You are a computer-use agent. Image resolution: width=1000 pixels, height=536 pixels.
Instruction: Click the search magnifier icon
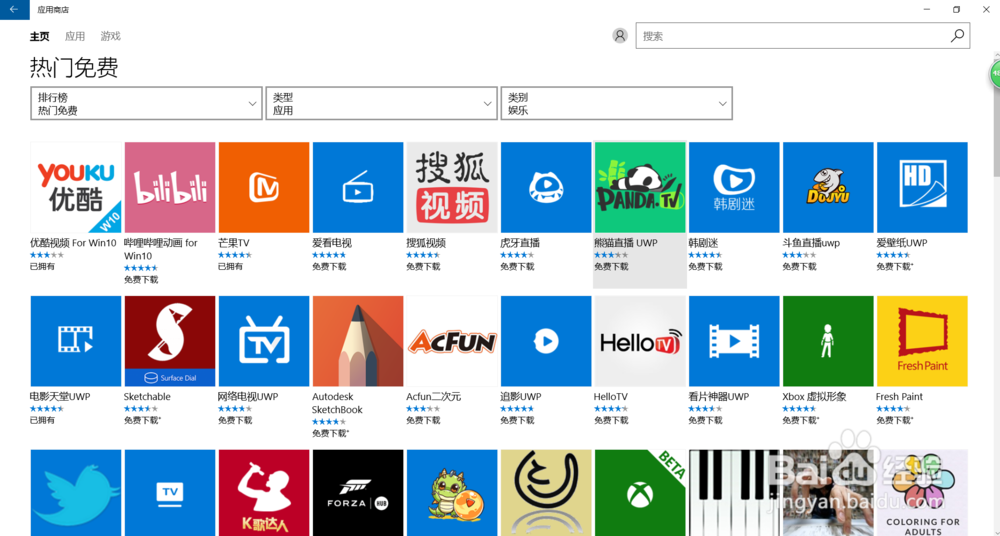coord(957,36)
